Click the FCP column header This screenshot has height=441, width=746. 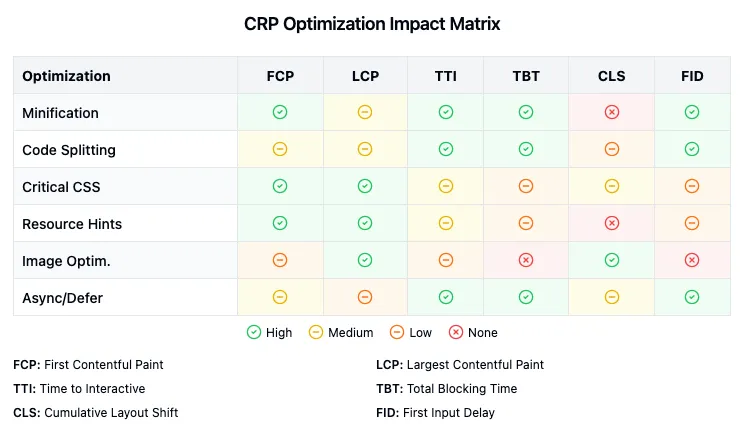(x=280, y=76)
